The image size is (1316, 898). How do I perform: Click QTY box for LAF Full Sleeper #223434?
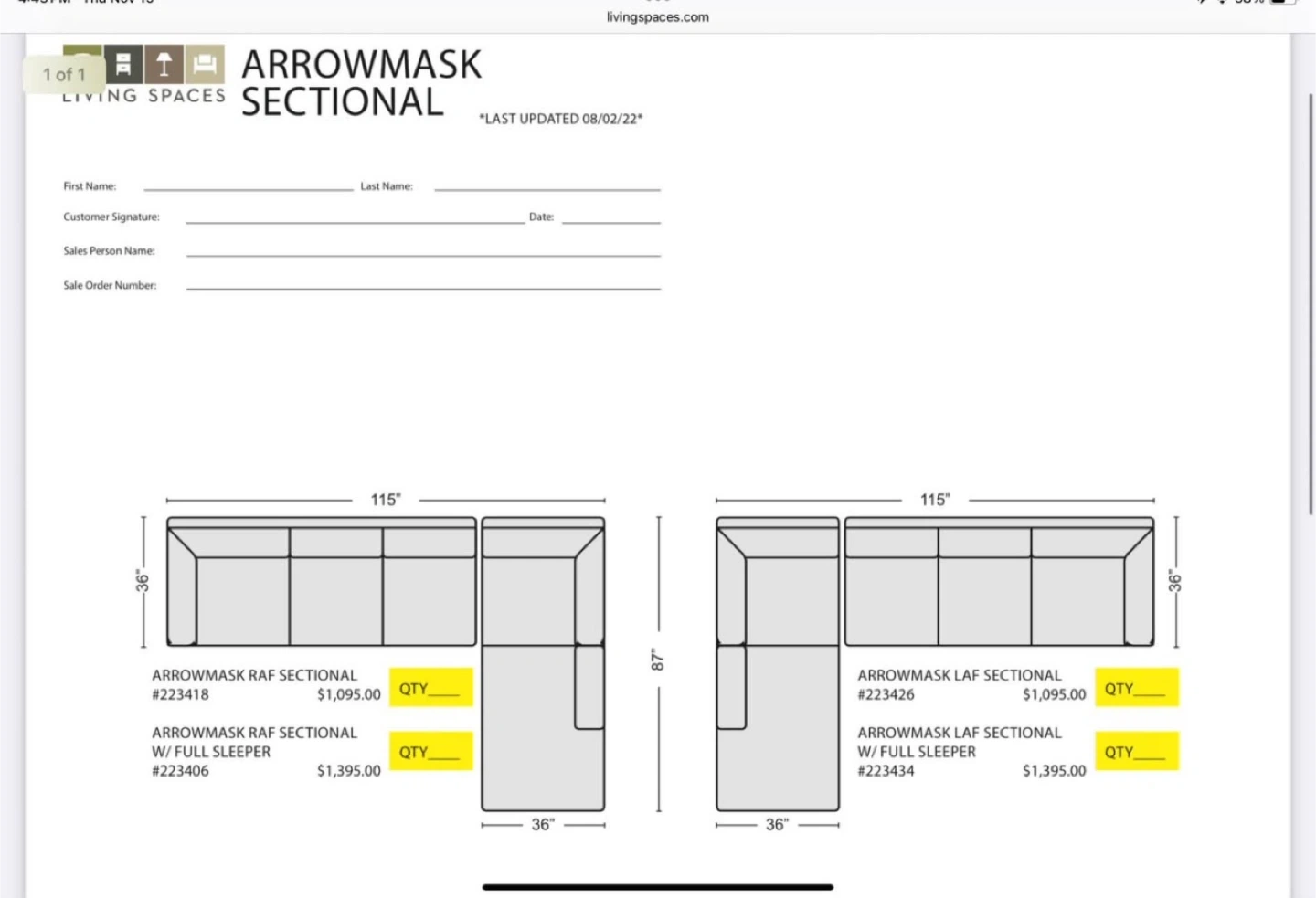click(1136, 752)
